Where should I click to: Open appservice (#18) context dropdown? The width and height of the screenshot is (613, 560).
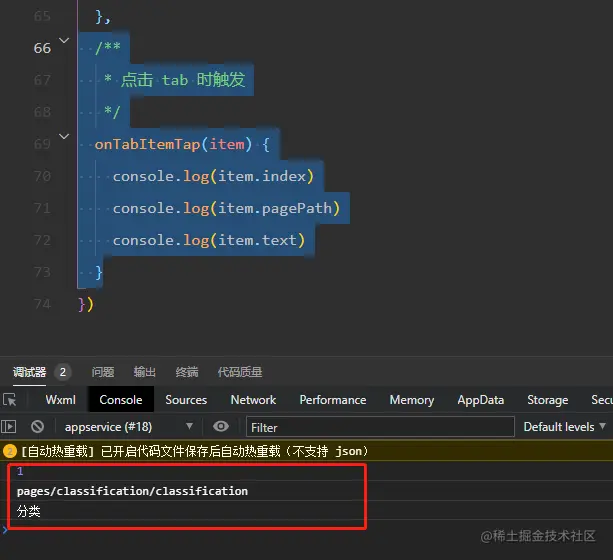(129, 427)
